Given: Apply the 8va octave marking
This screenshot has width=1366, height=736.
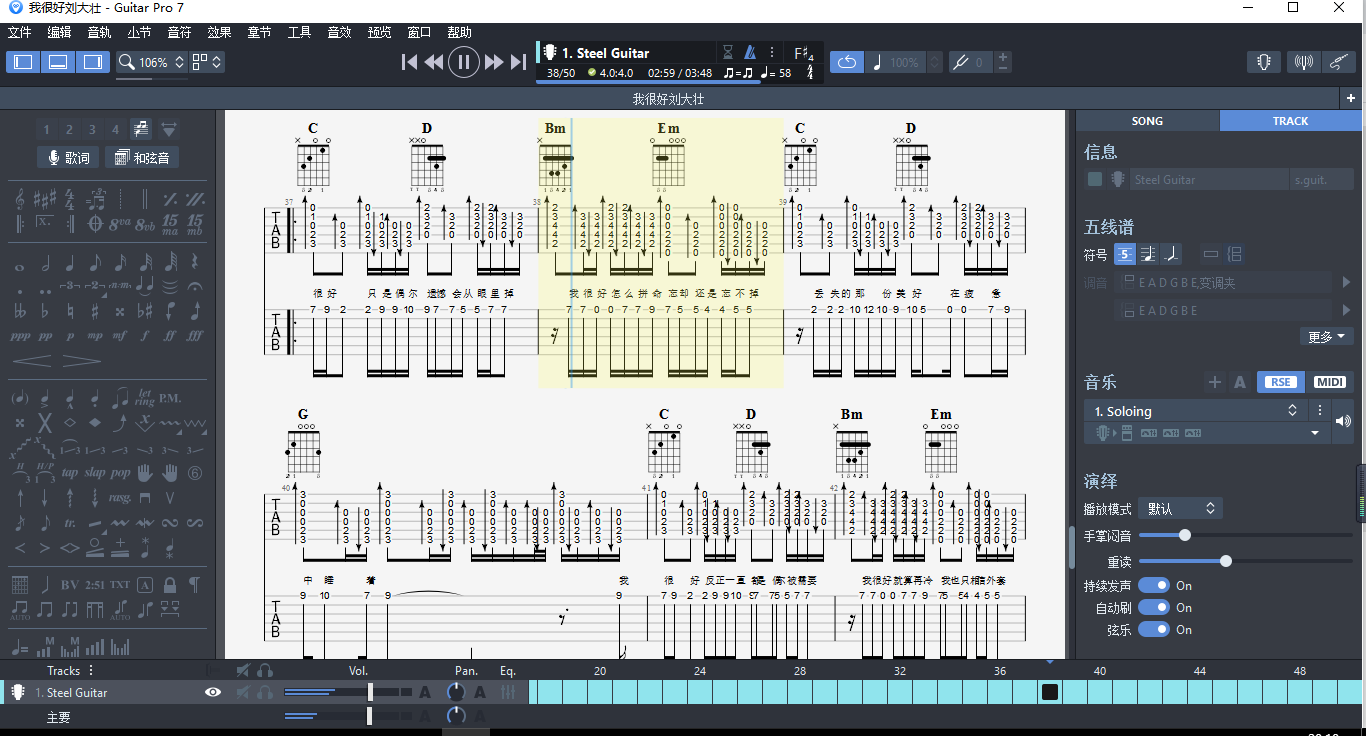Looking at the screenshot, I should (120, 222).
